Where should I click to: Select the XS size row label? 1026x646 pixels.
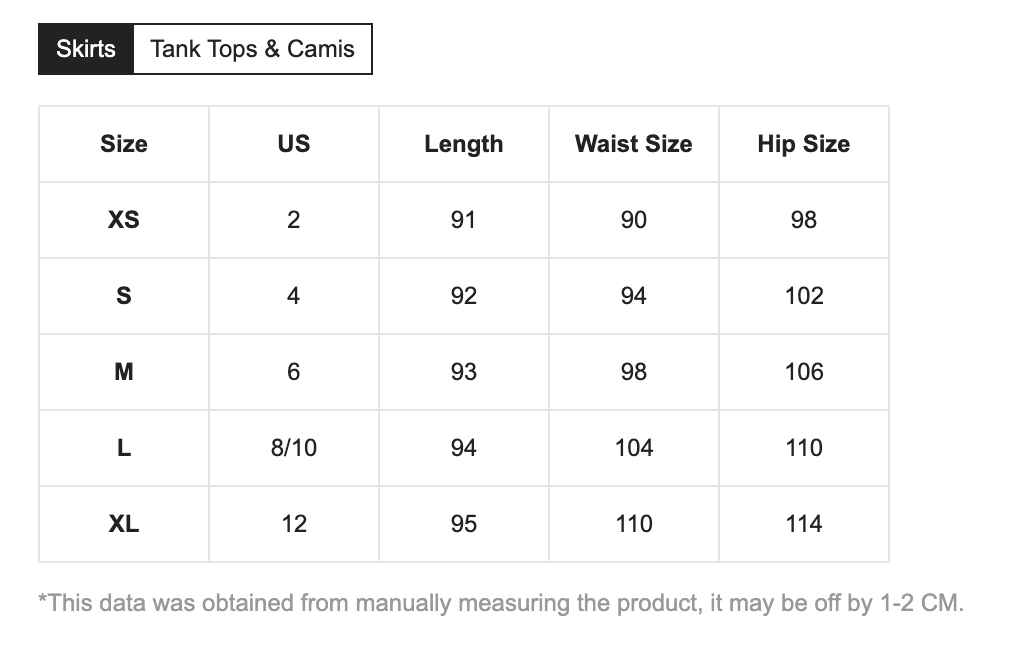pyautogui.click(x=124, y=220)
